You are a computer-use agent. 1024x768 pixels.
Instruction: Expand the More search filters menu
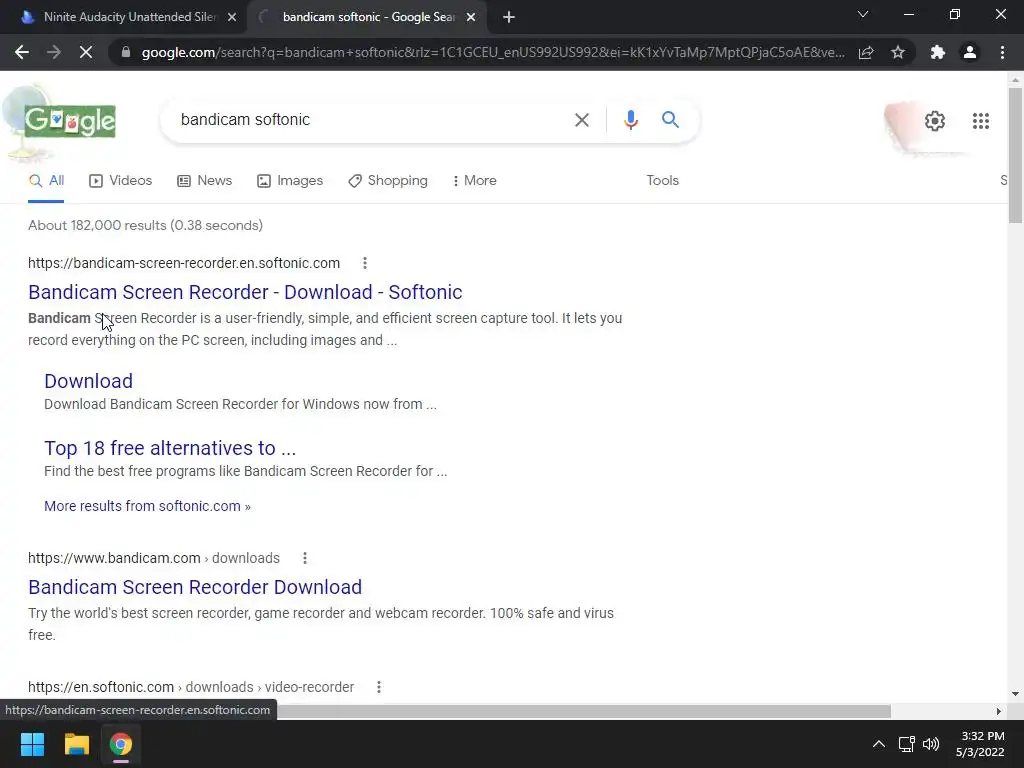[x=475, y=181]
